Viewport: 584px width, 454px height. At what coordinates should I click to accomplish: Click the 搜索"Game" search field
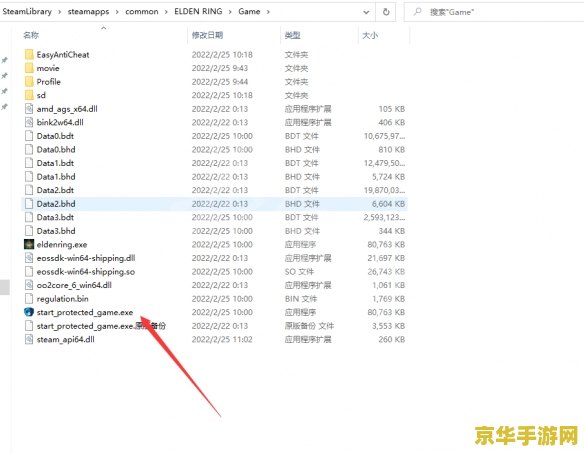click(x=494, y=12)
